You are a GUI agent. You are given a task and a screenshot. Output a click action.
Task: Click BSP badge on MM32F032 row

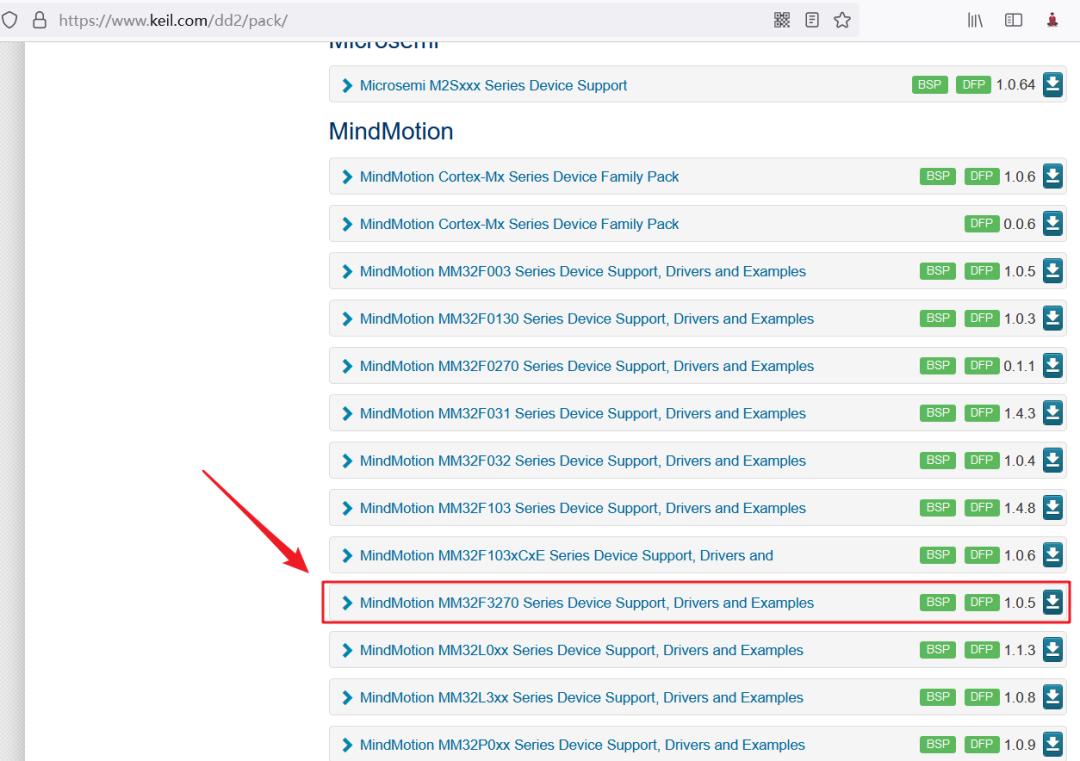click(937, 460)
